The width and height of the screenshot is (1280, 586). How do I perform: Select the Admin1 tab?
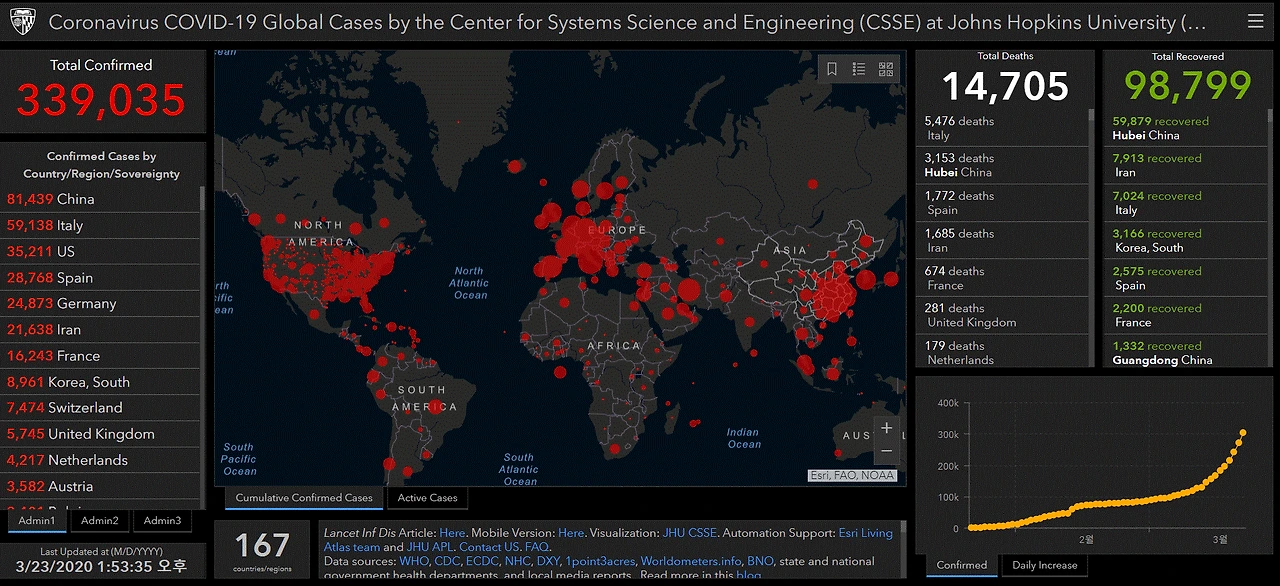tap(37, 520)
